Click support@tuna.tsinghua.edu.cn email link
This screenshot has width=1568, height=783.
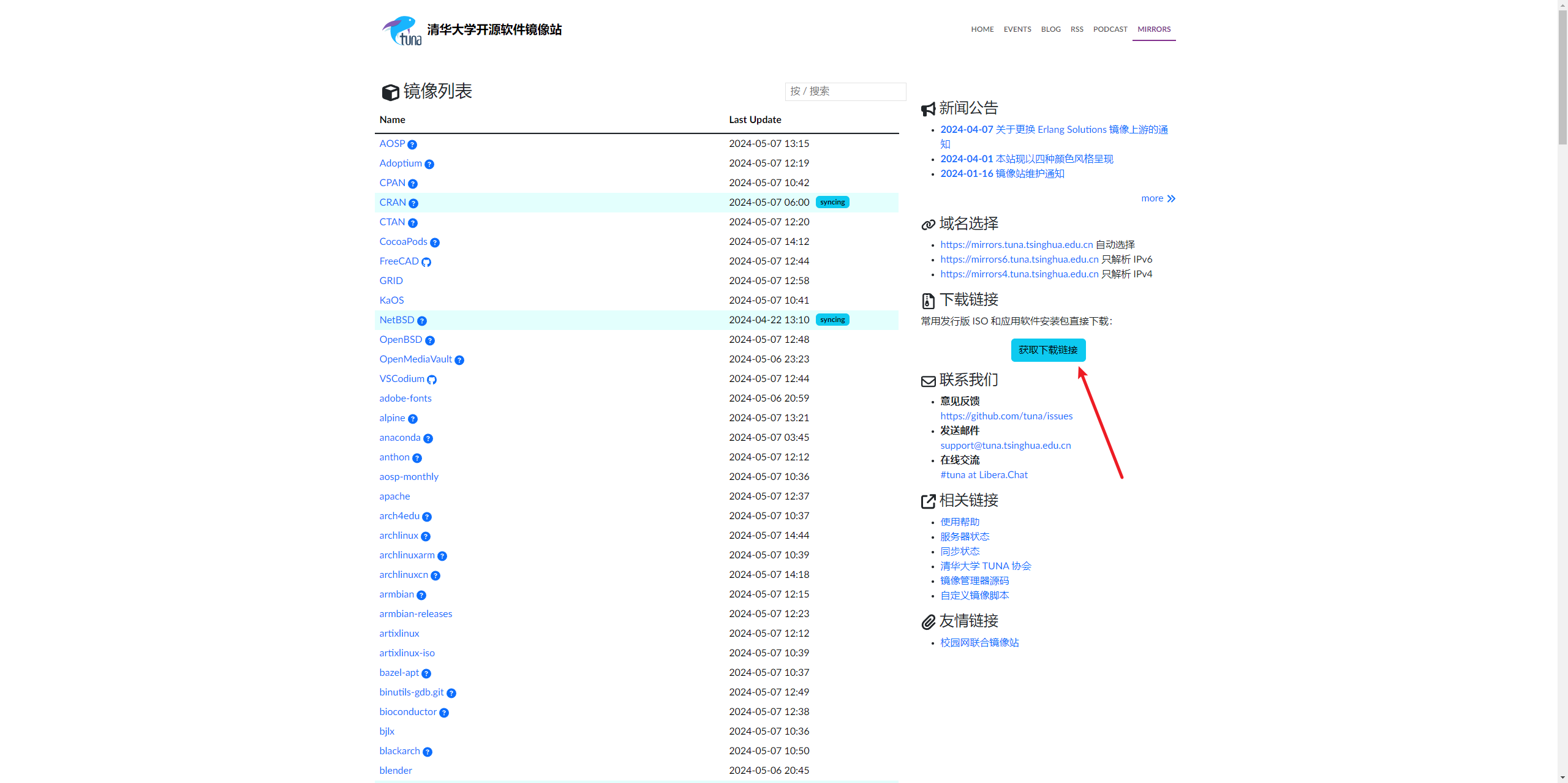point(1005,445)
